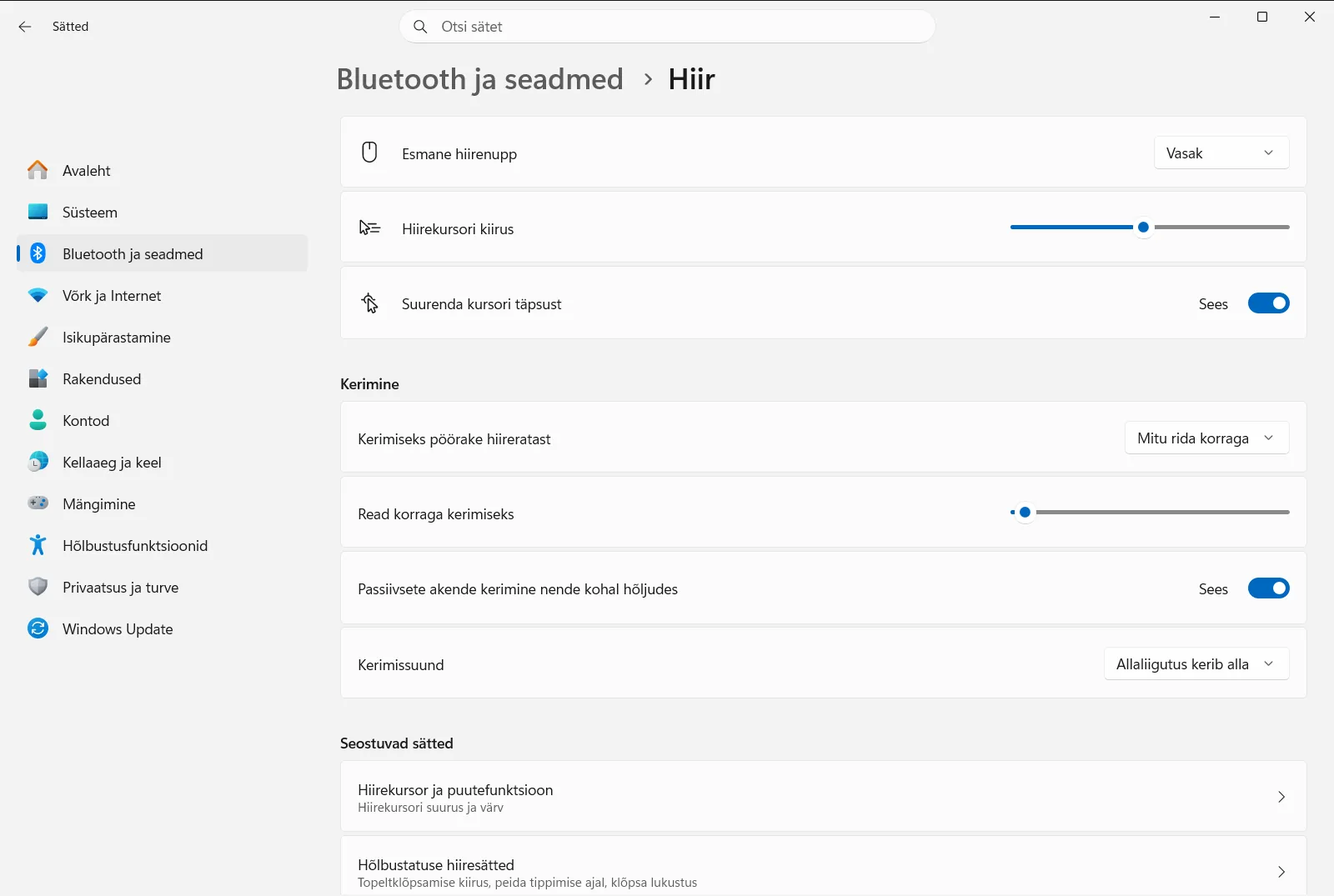Click the back arrow icon
The height and width of the screenshot is (896, 1334).
(25, 27)
